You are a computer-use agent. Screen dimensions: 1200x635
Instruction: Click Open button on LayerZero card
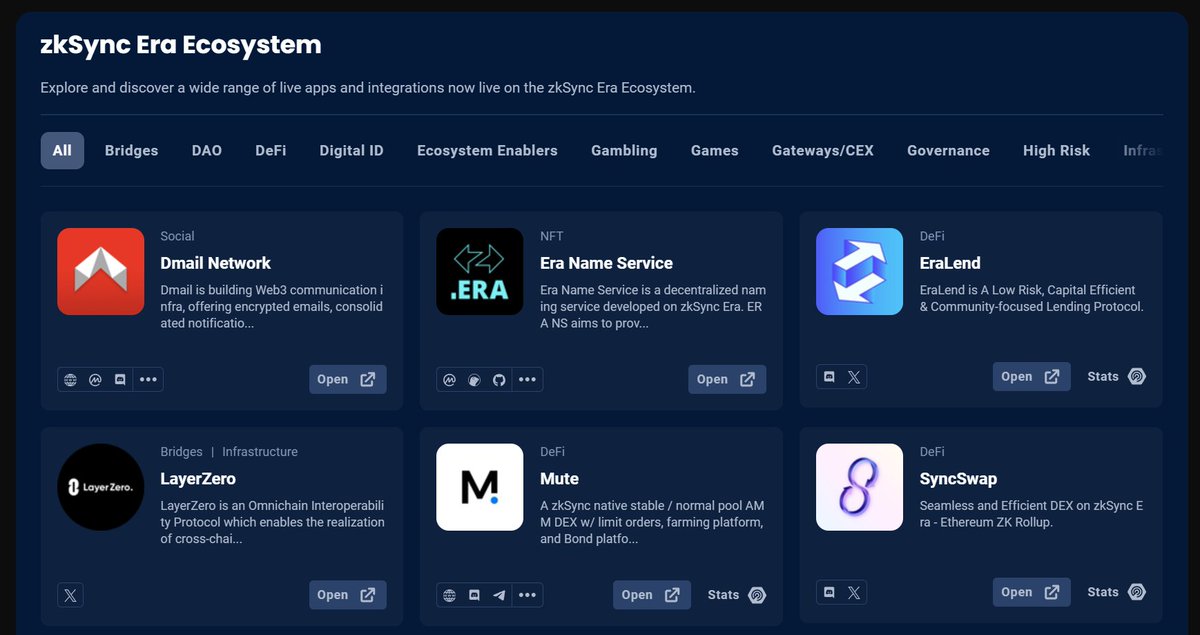tap(347, 594)
